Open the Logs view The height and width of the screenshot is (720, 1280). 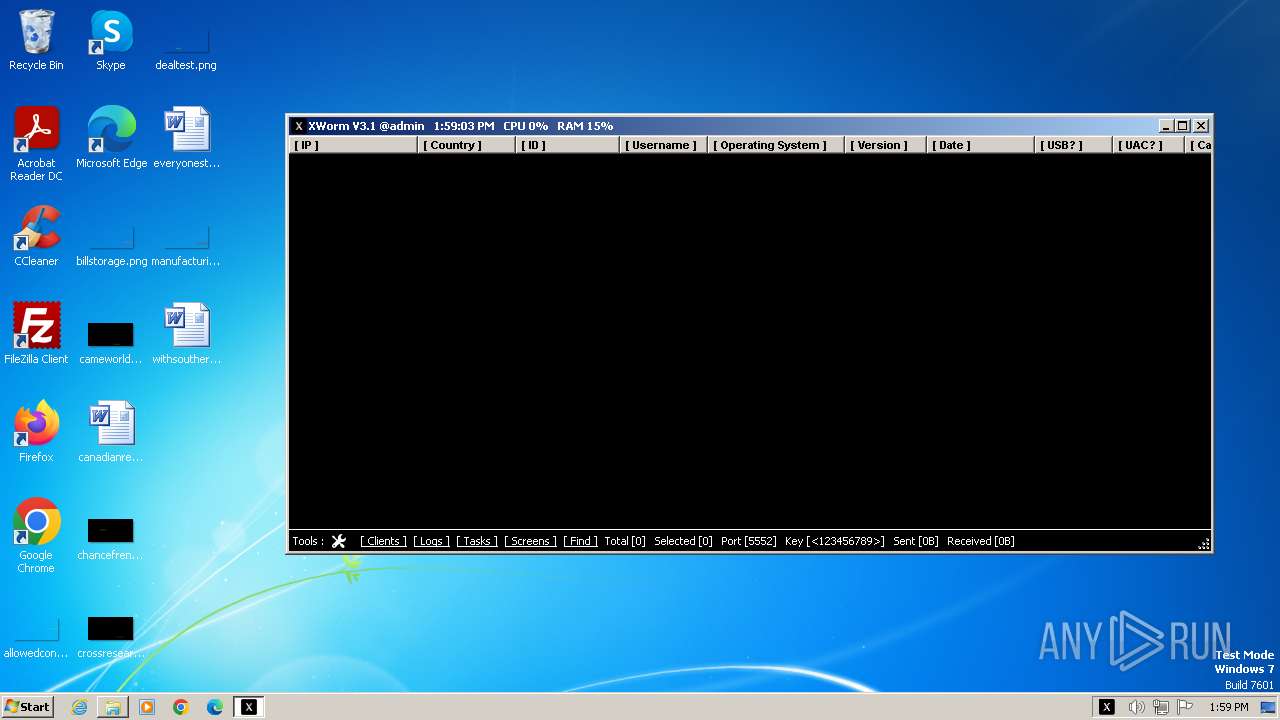pos(431,541)
